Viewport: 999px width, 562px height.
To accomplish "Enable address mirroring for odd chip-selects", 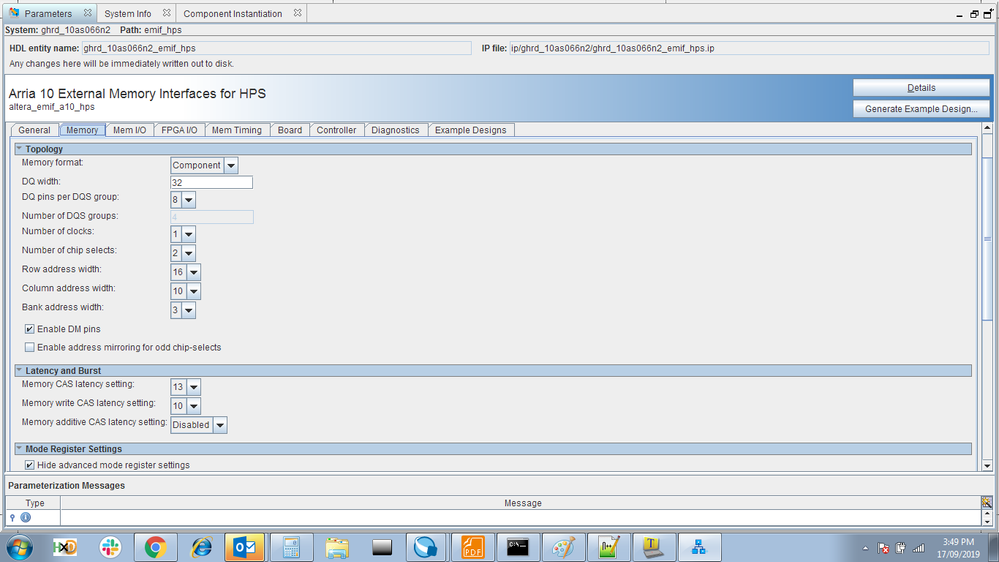I will 29,347.
